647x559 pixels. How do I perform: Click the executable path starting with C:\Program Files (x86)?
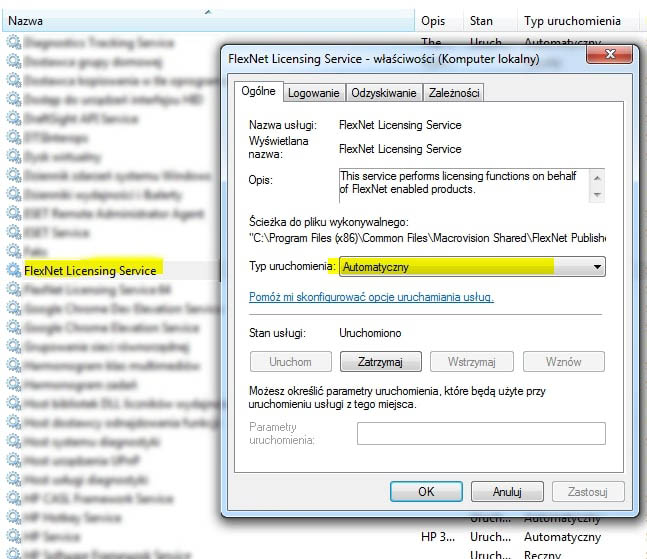(x=427, y=238)
